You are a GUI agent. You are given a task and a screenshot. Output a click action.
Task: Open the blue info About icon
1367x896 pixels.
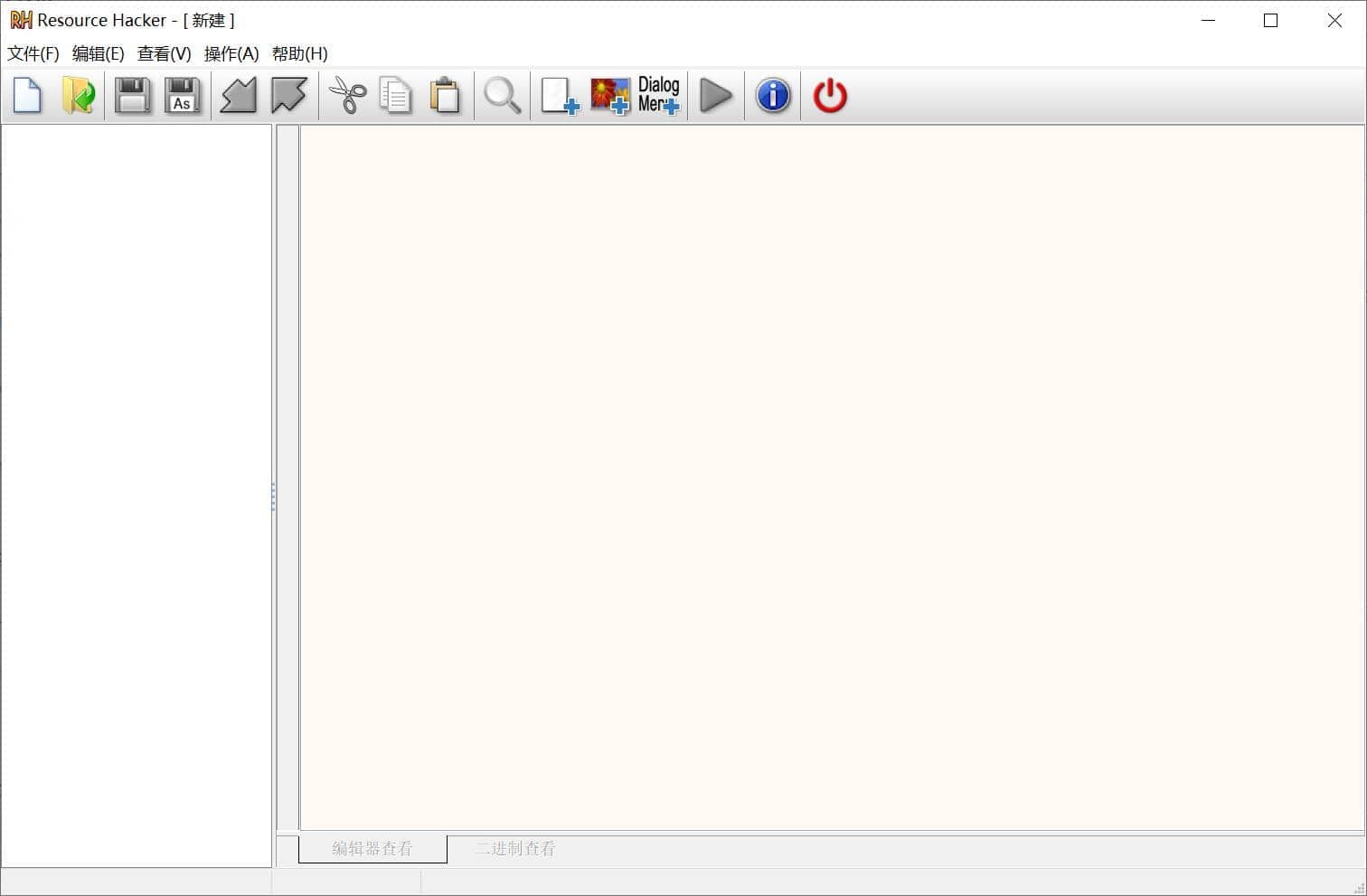click(x=773, y=96)
